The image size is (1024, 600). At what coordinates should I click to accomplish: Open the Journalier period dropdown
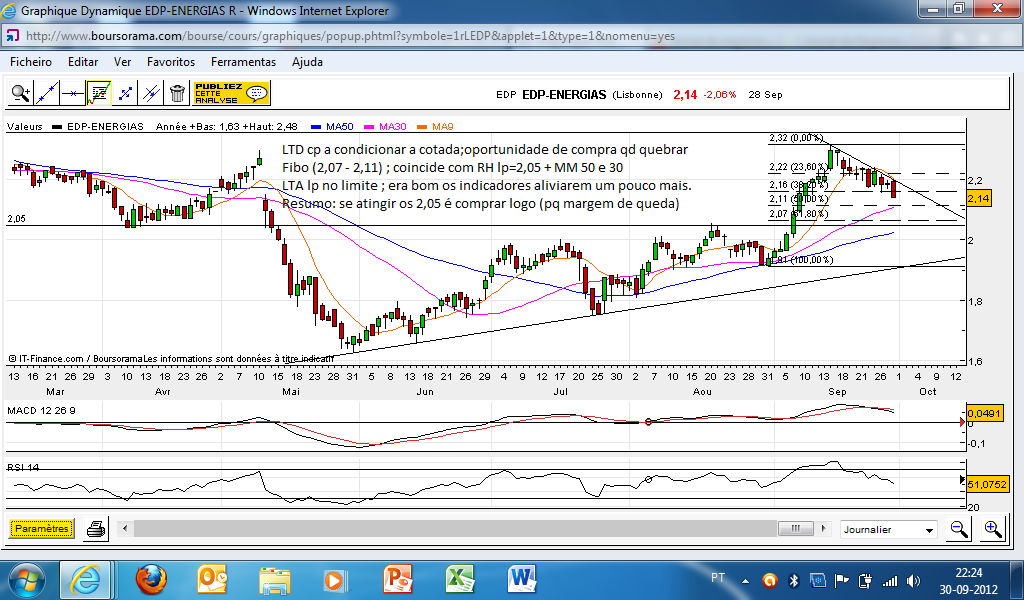click(x=888, y=529)
